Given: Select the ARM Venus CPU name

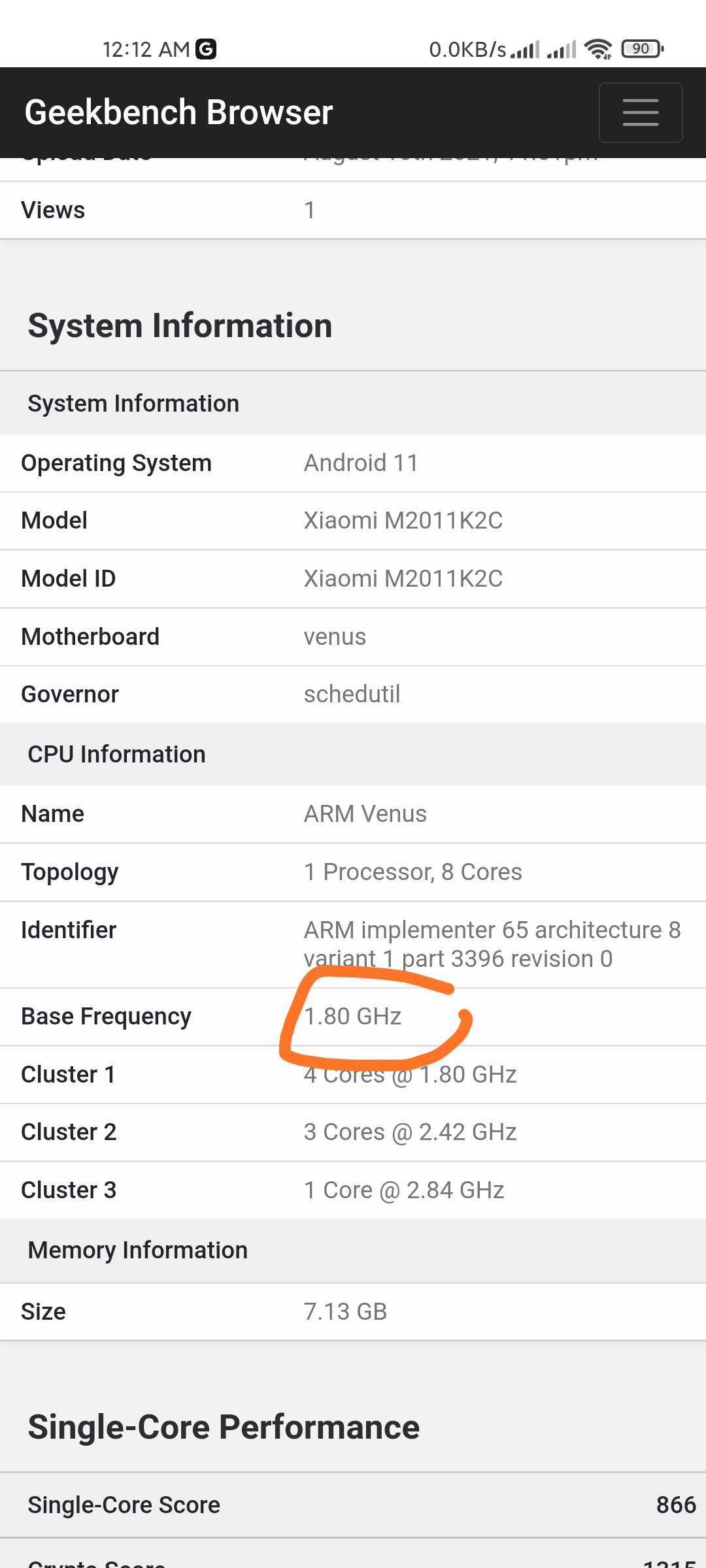Looking at the screenshot, I should (365, 814).
